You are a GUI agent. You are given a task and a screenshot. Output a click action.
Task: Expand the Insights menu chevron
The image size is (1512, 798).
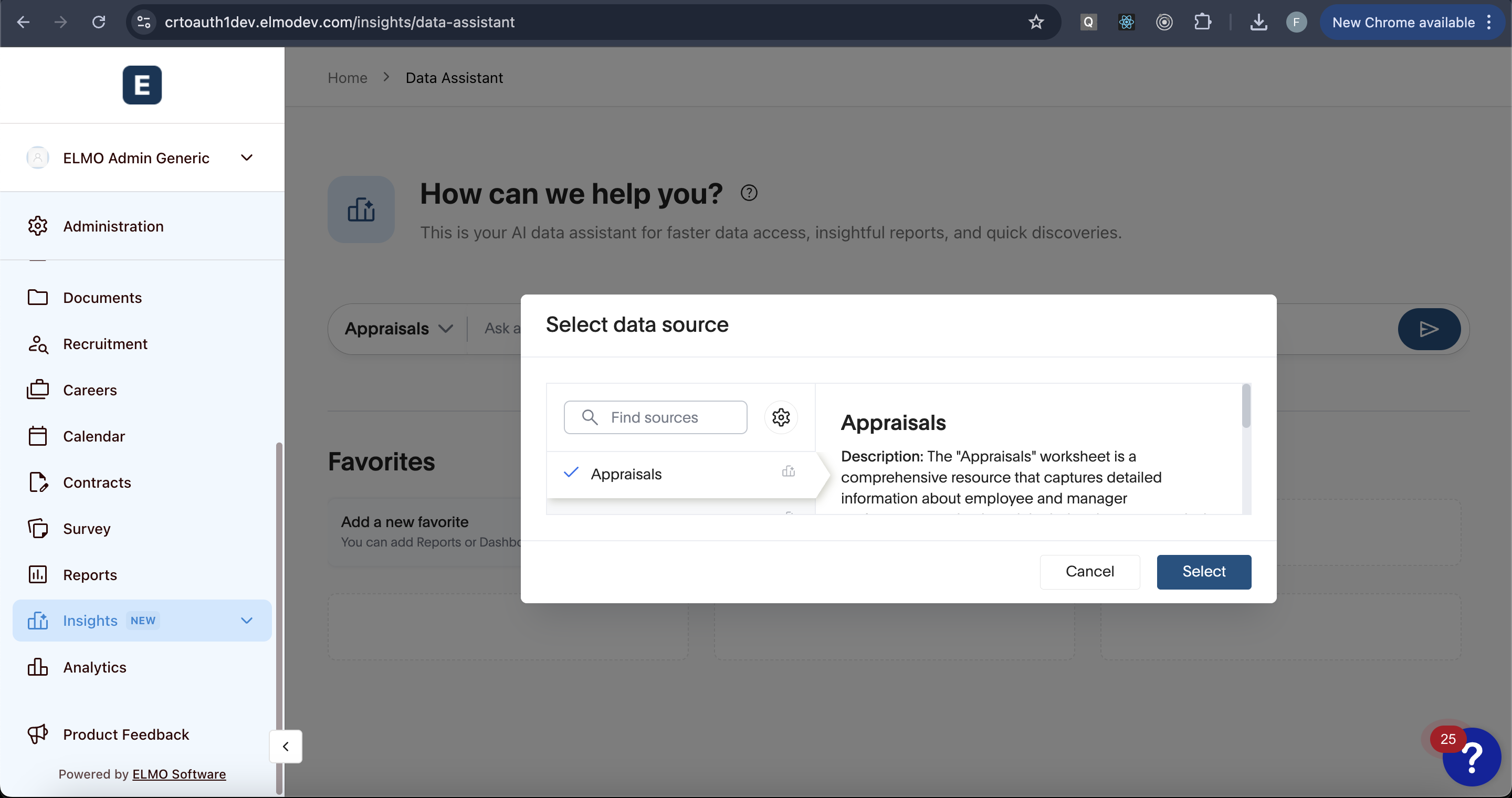pos(247,621)
